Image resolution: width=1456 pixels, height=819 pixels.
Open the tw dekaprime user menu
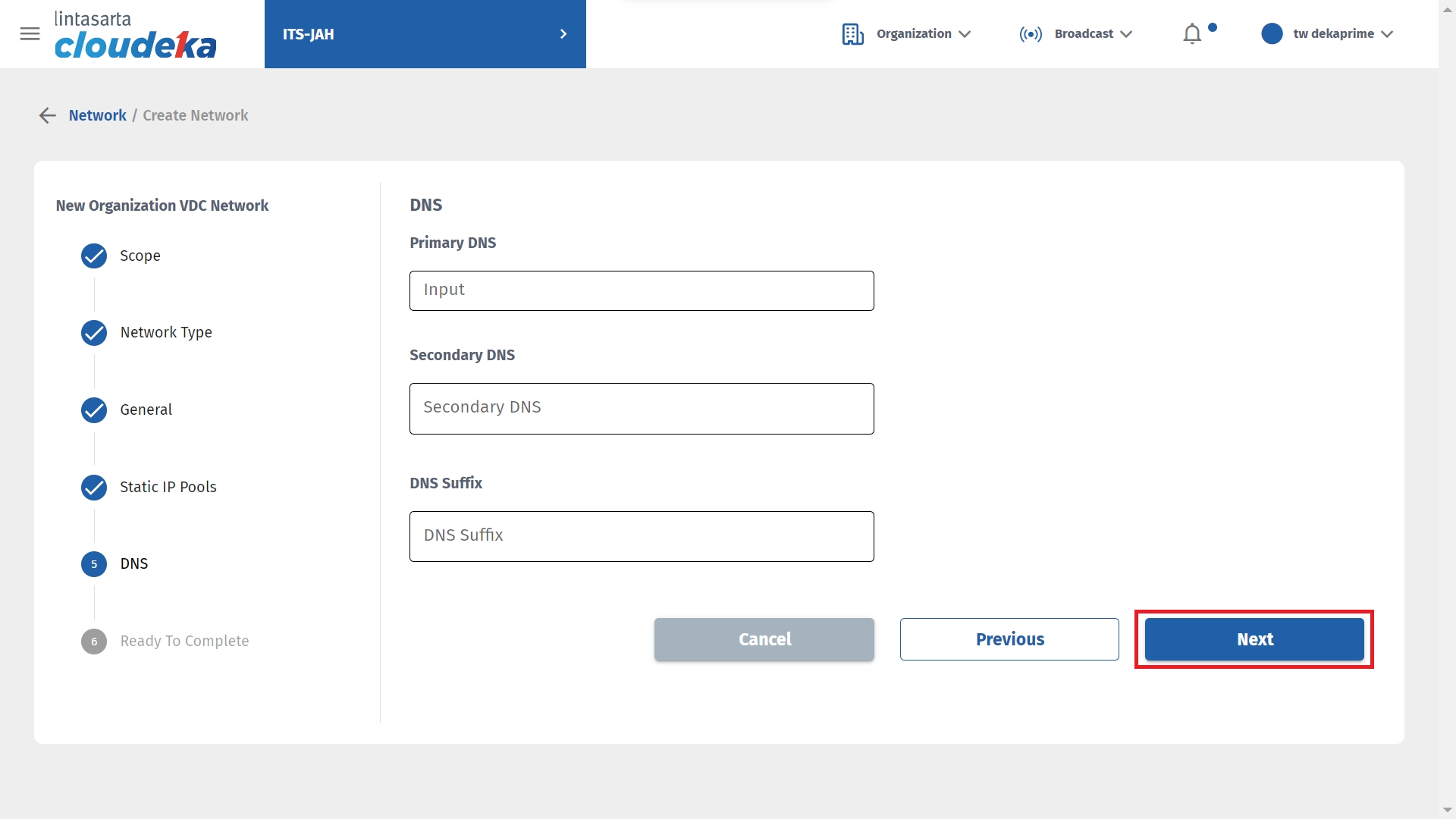1342,34
